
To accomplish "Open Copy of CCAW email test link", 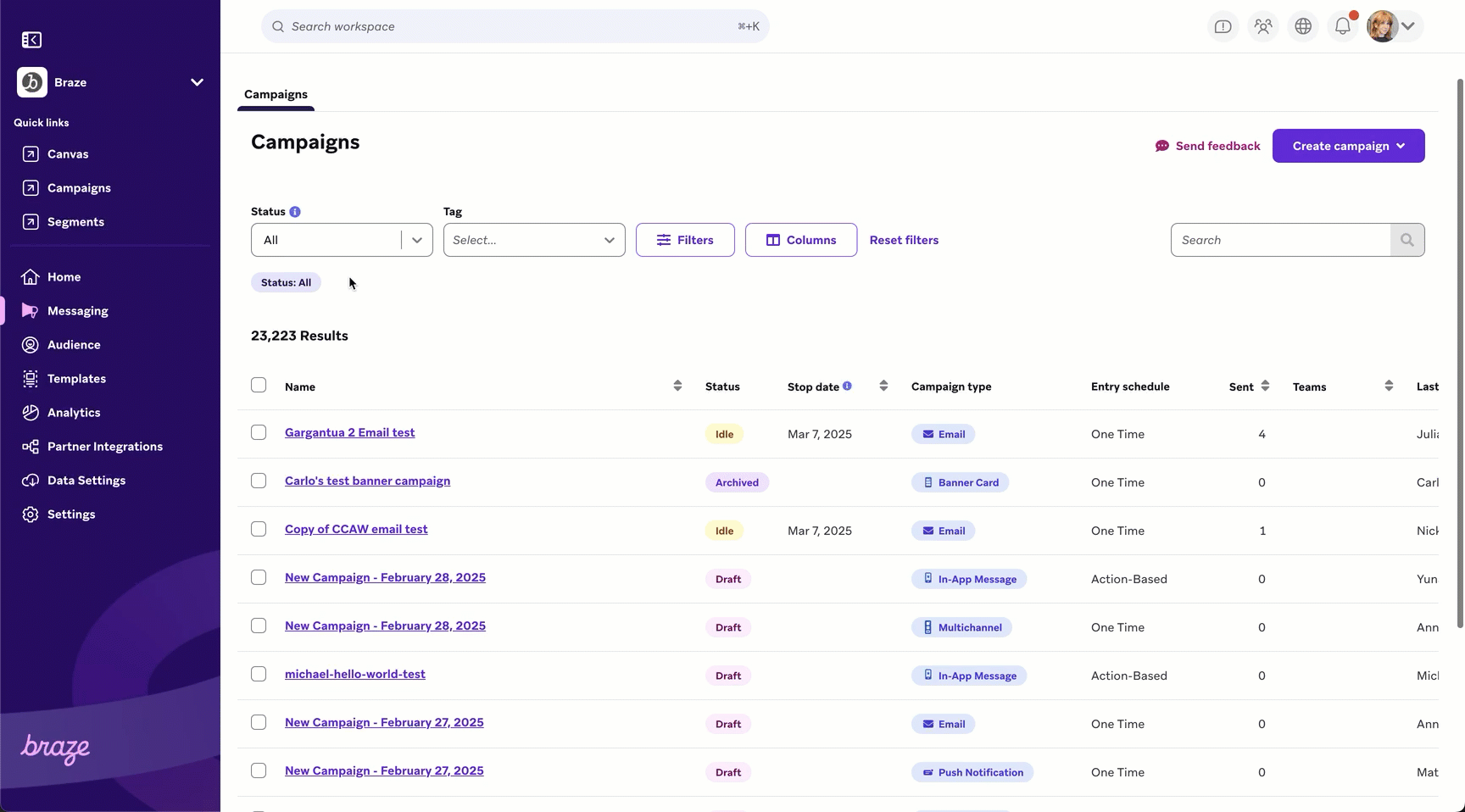I will [356, 529].
